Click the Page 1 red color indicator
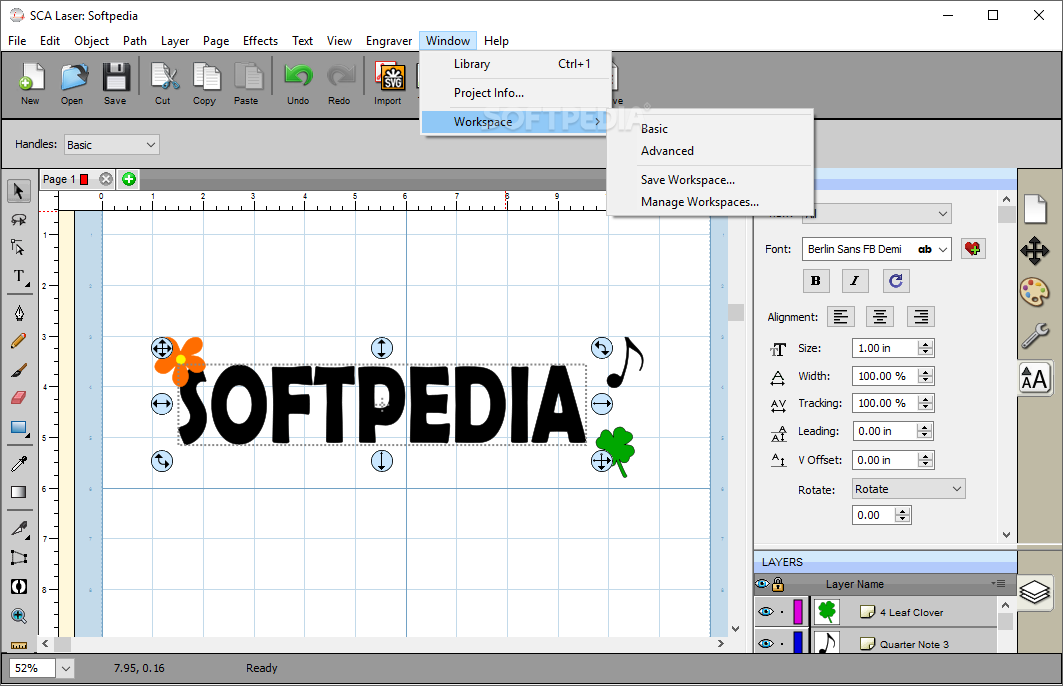 (84, 179)
